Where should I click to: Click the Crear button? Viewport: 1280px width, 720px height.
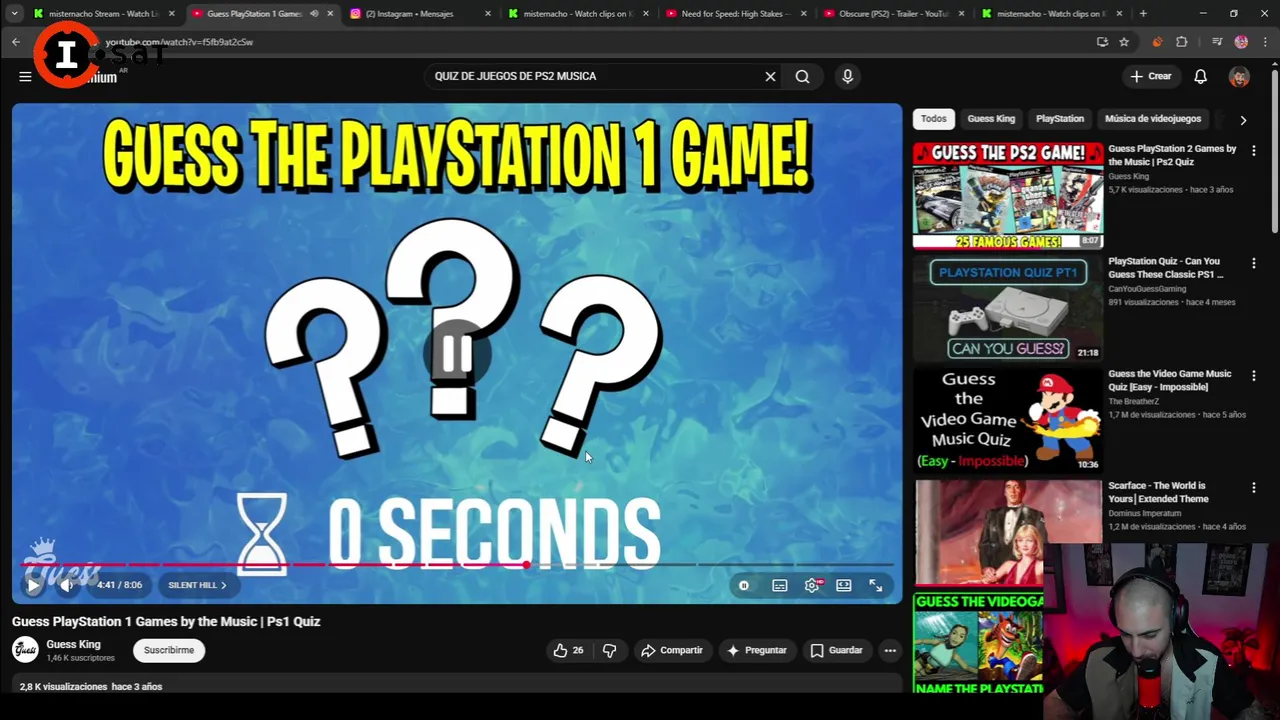[1150, 76]
